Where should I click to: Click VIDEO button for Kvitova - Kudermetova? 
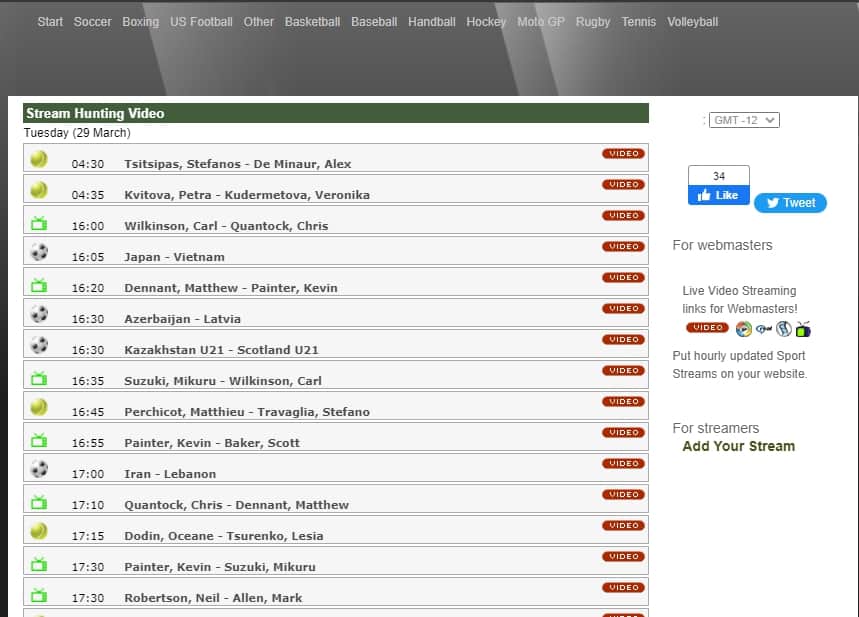tap(623, 184)
